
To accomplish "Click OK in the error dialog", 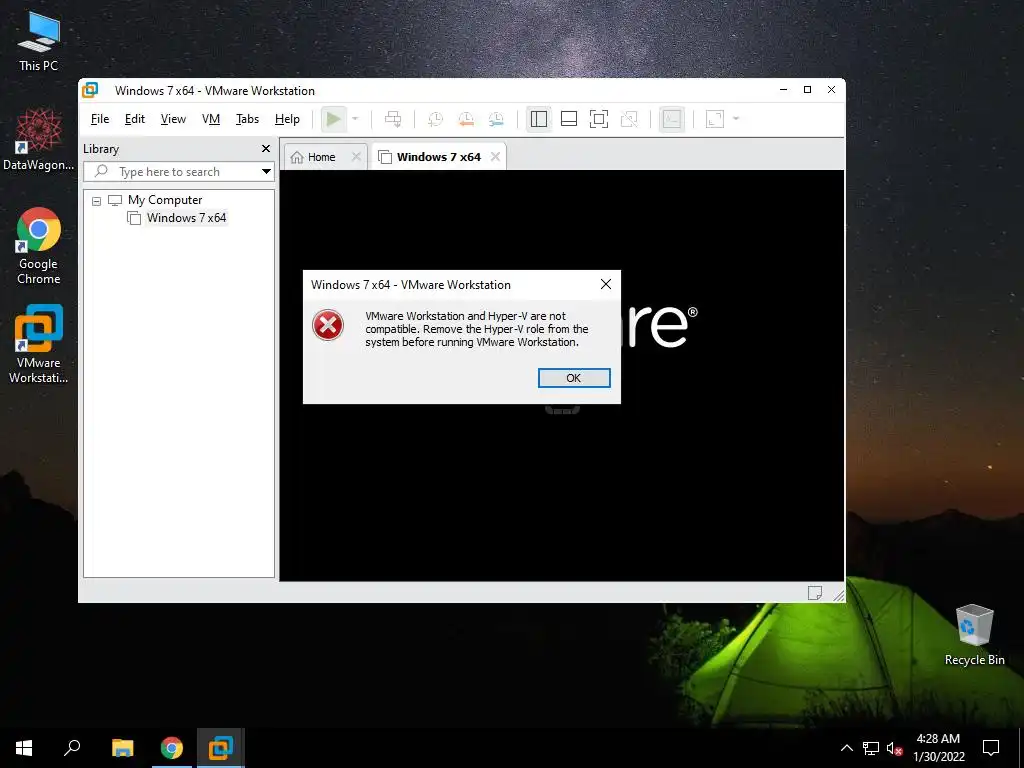I will click(574, 378).
